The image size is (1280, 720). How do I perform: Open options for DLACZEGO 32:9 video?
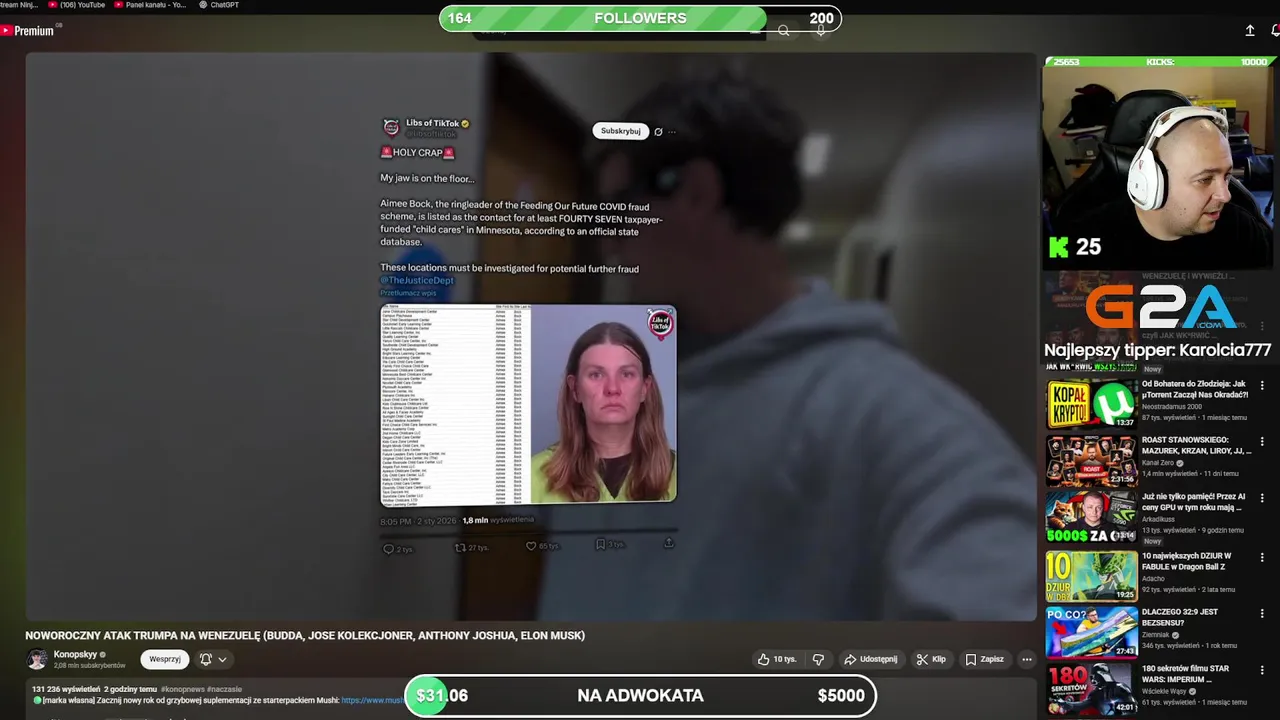1262,613
